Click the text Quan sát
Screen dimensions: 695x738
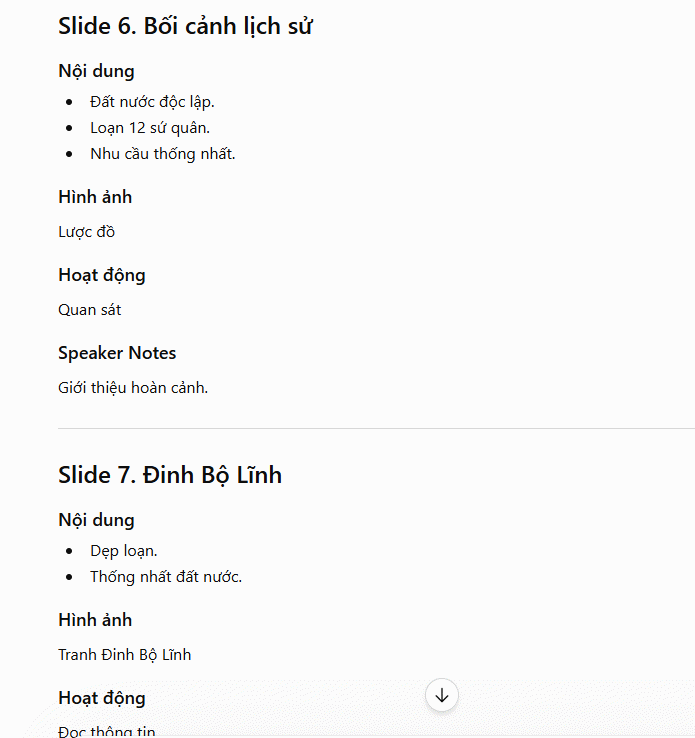[x=90, y=310]
